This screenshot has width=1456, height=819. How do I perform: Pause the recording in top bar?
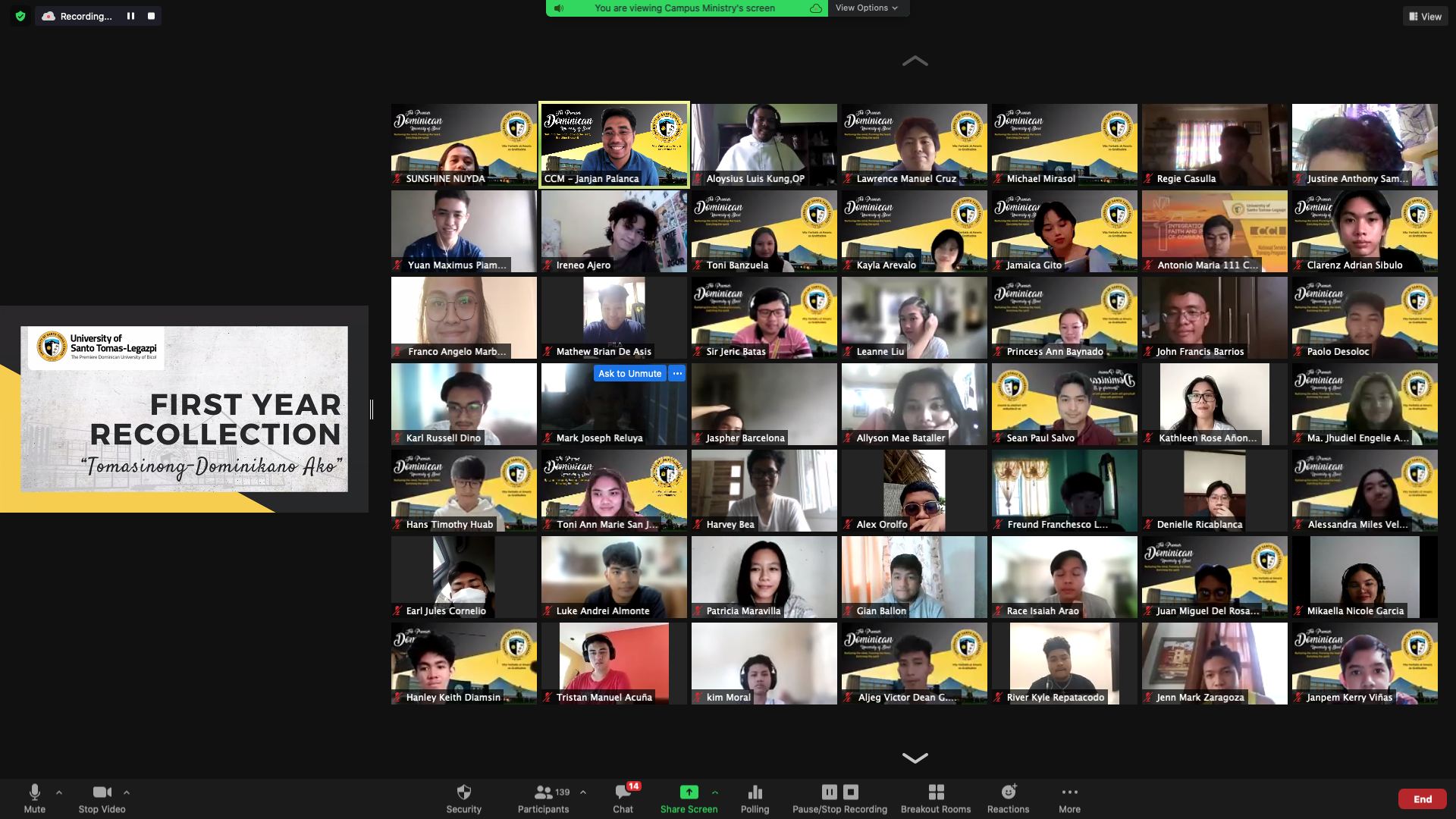point(130,16)
